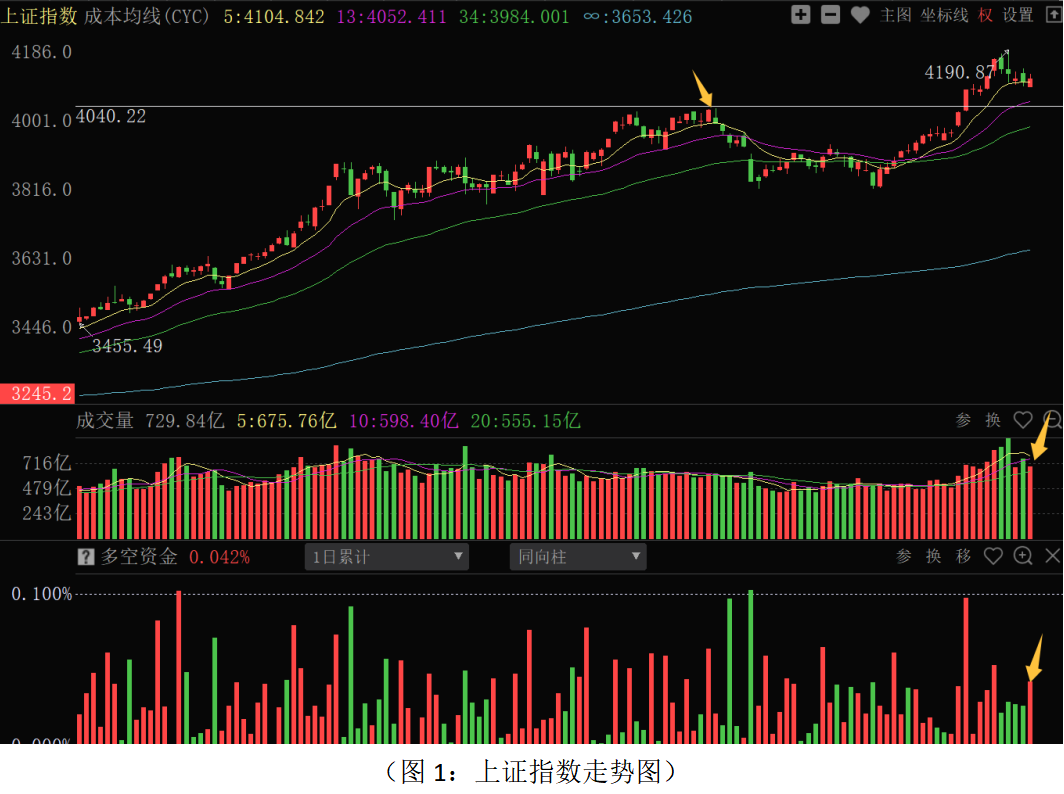The height and width of the screenshot is (794, 1064).
Task: Click 移 in the 多空资金 panel header
Action: (963, 556)
